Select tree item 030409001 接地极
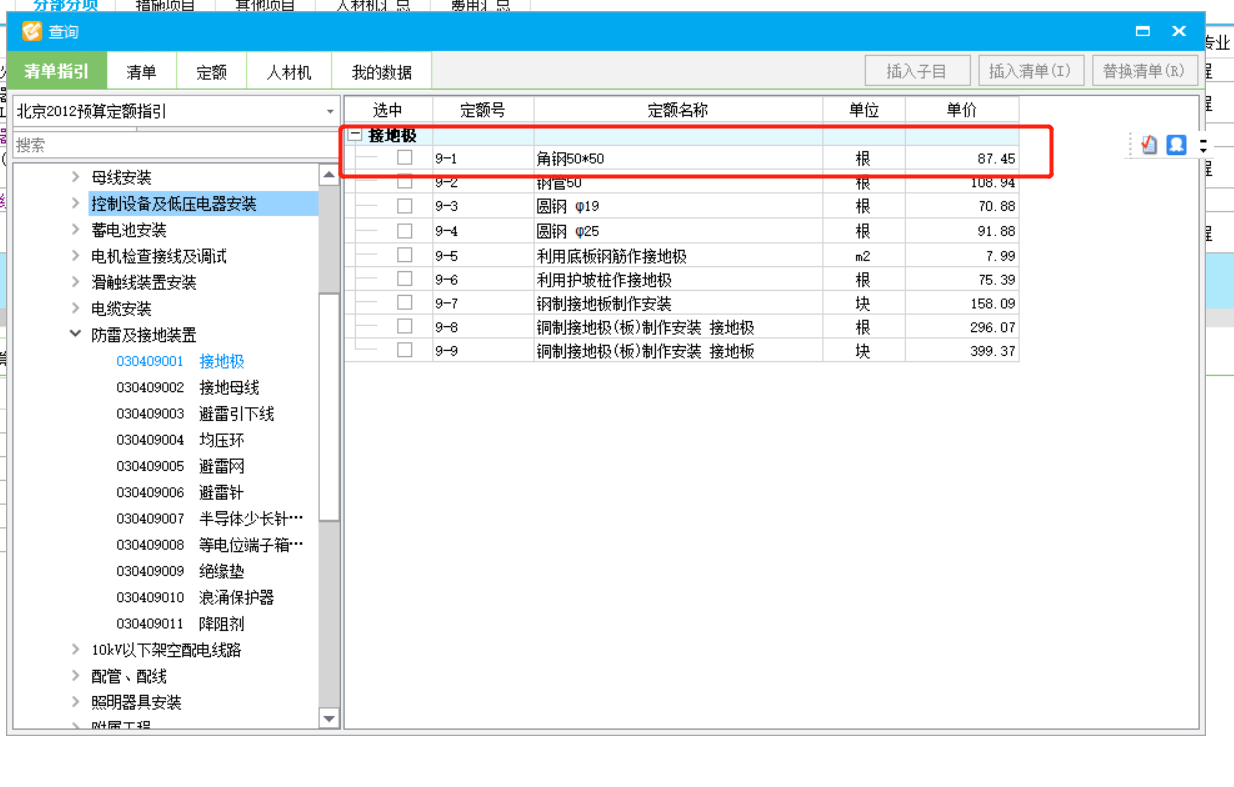 [x=180, y=361]
